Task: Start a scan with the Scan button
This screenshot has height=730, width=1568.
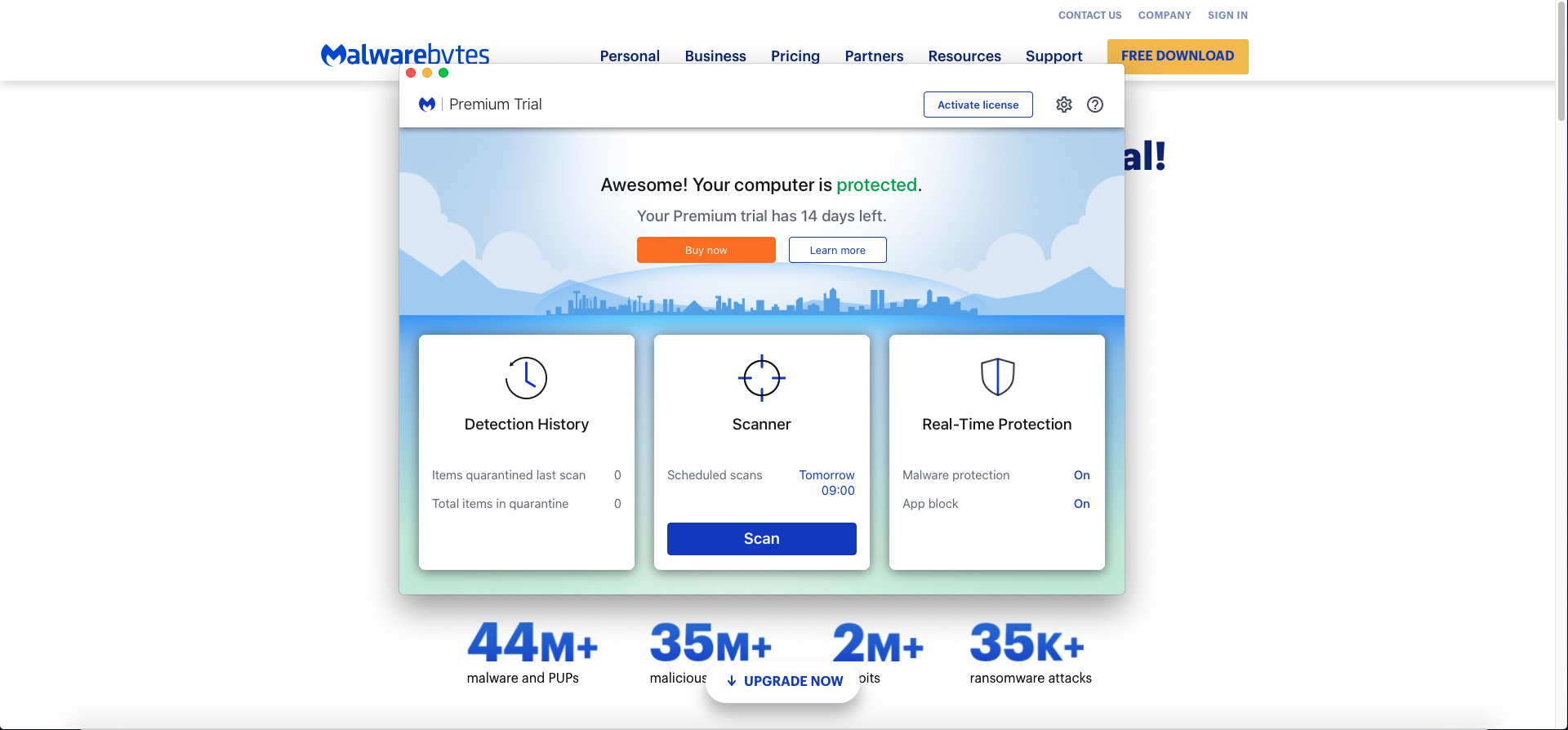Action: 762,539
